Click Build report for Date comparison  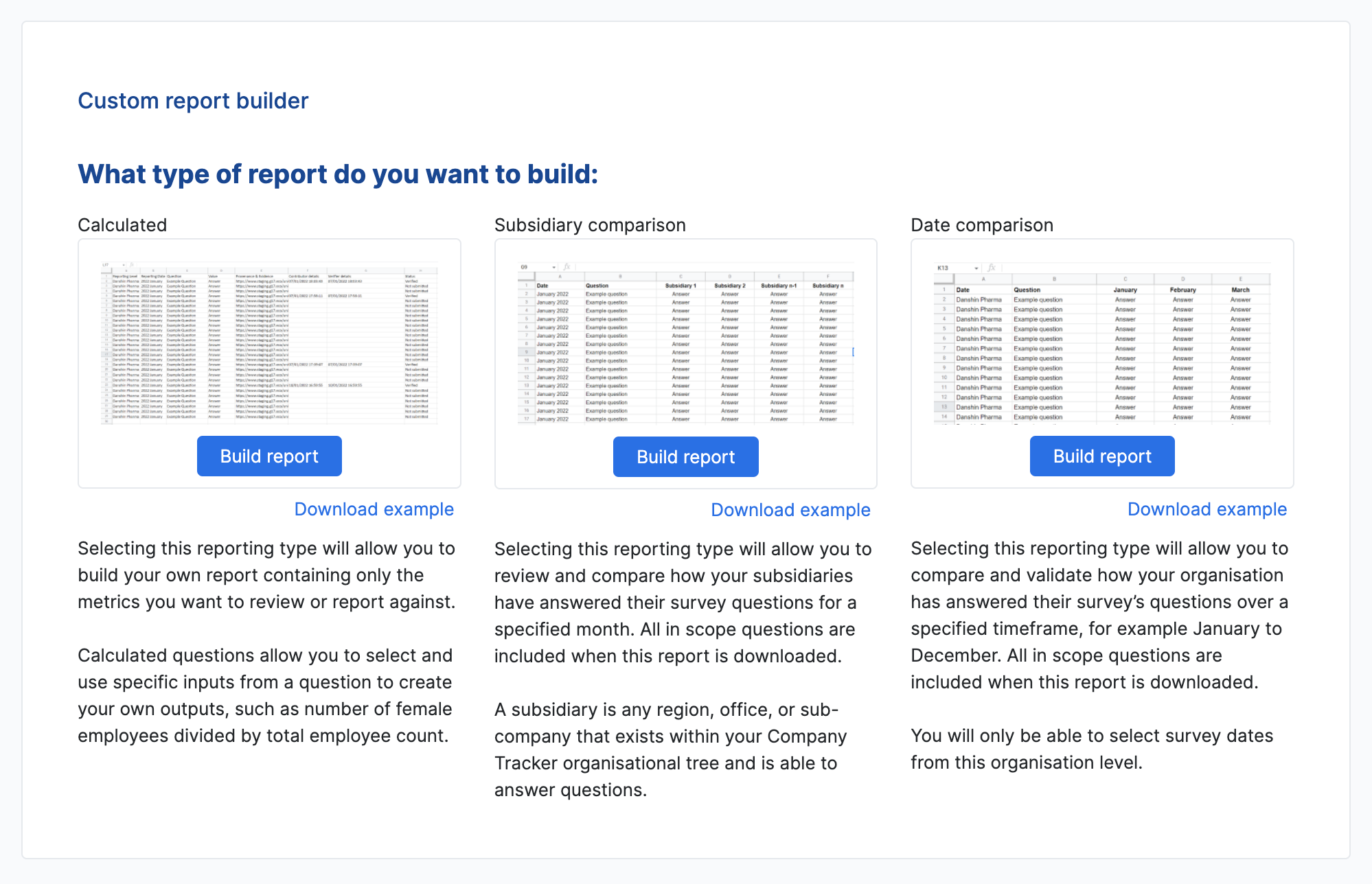(1101, 456)
